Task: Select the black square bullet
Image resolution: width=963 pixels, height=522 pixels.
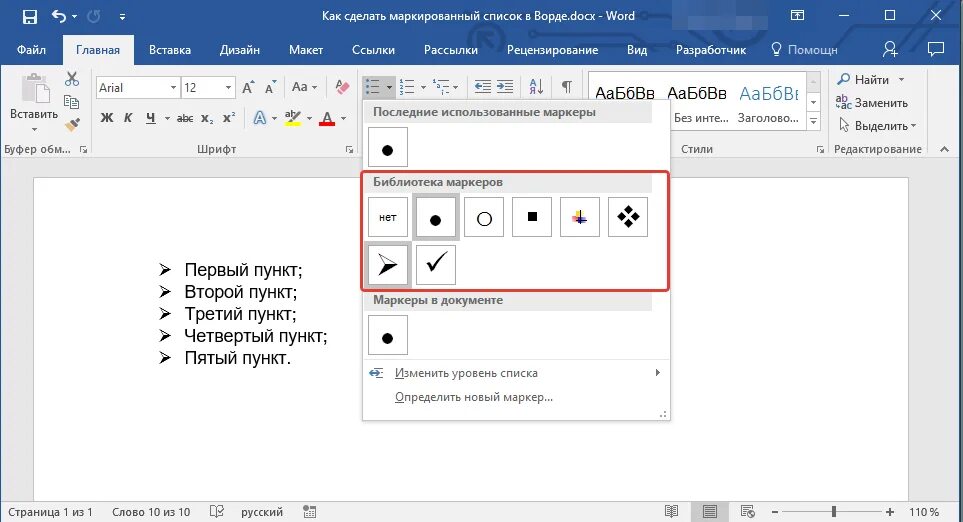Action: click(532, 217)
